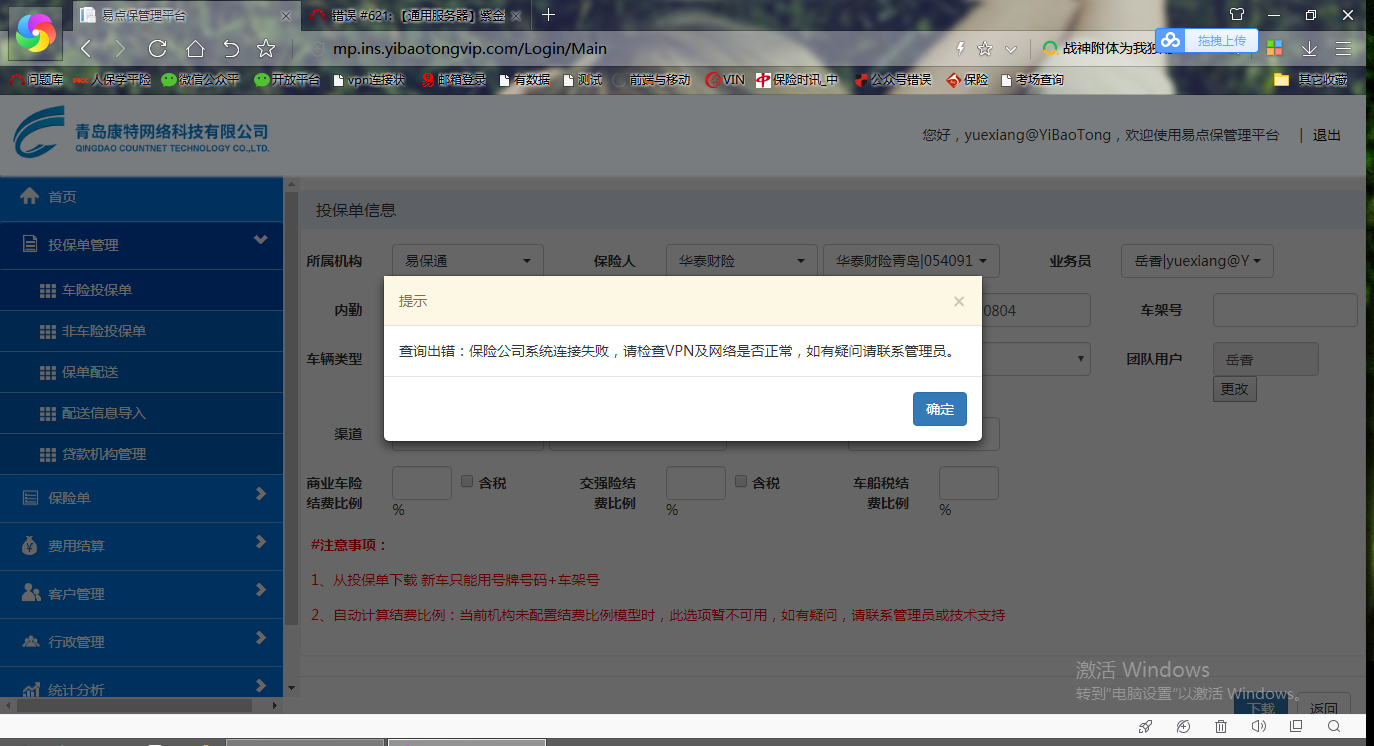
Task: Bookmark the page with the toolbar star
Action: tap(266, 48)
